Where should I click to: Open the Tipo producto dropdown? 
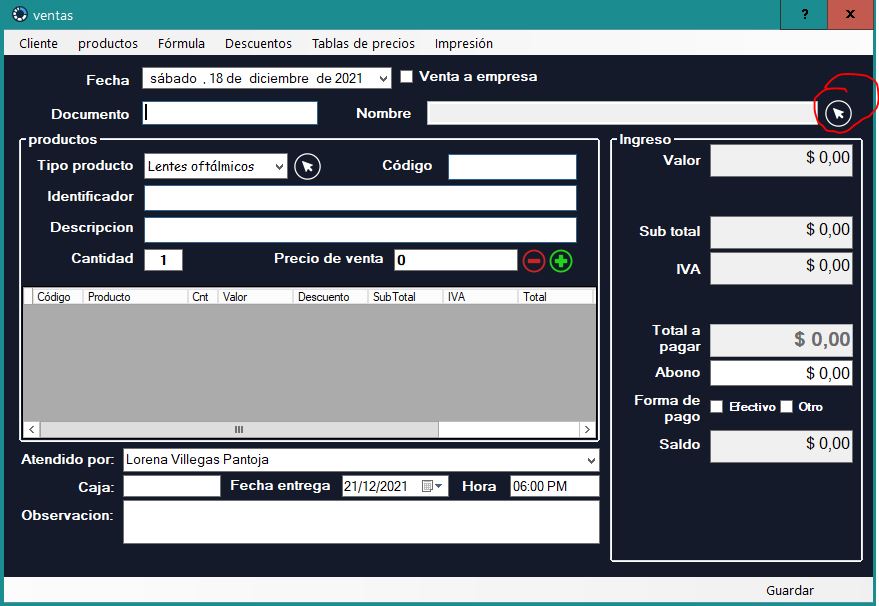(x=279, y=166)
